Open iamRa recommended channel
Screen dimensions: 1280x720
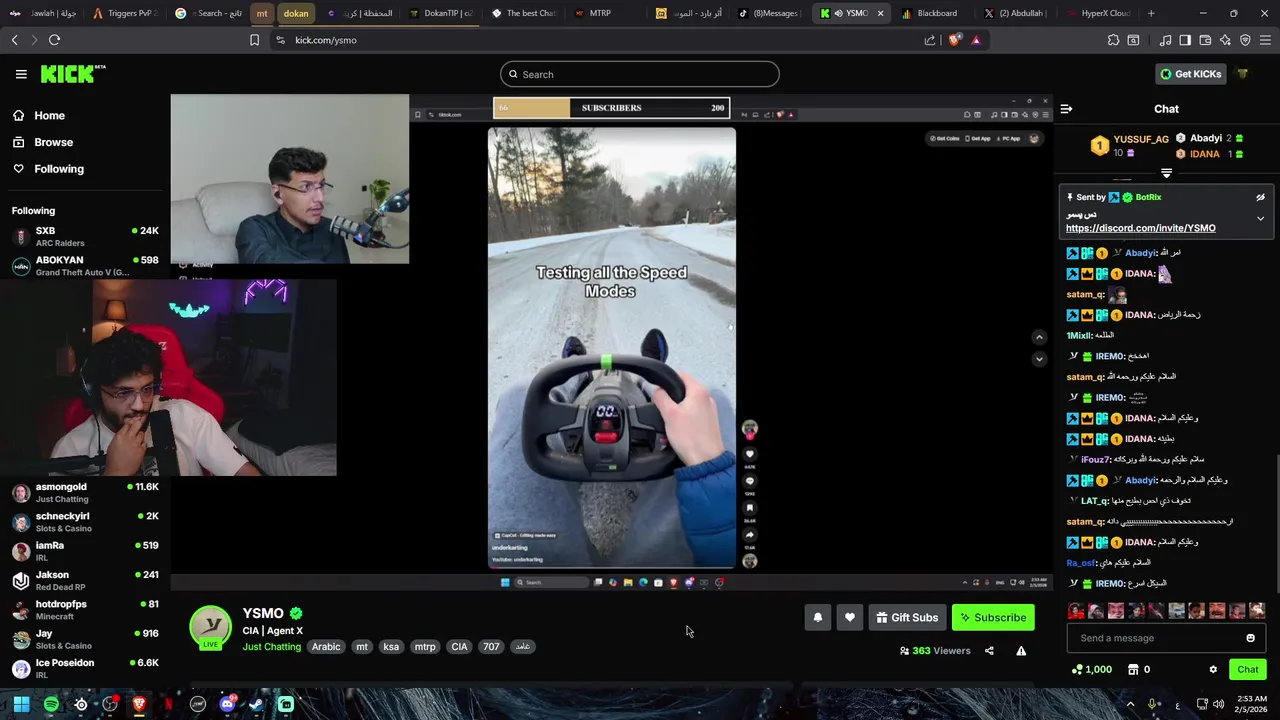(85, 551)
